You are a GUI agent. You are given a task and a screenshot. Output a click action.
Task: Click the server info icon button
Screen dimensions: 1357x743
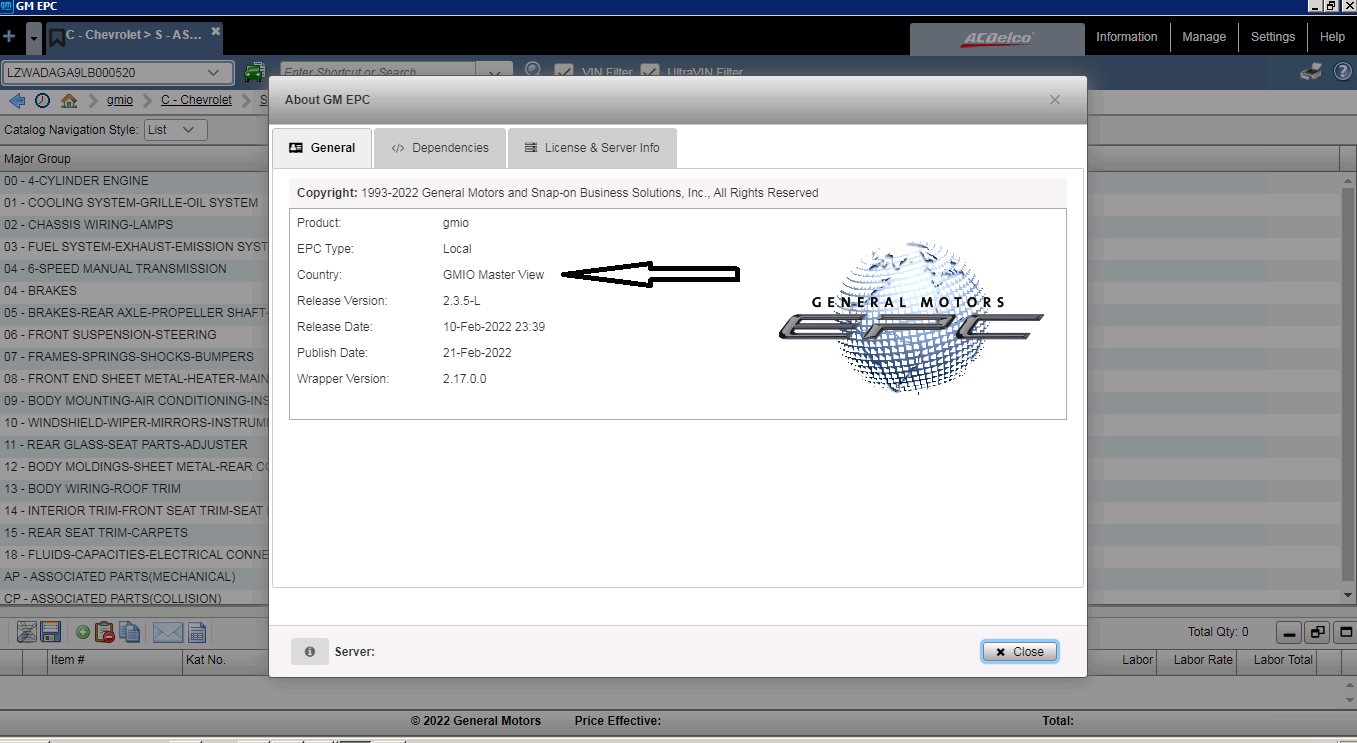pos(310,652)
